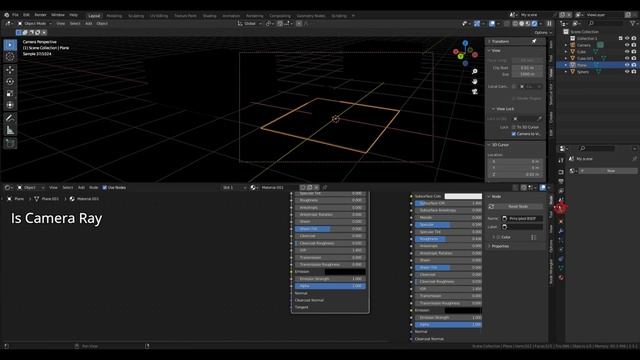Image resolution: width=640 pixels, height=360 pixels.
Task: Click the pin icon in Transform panel
Action: [x=534, y=41]
